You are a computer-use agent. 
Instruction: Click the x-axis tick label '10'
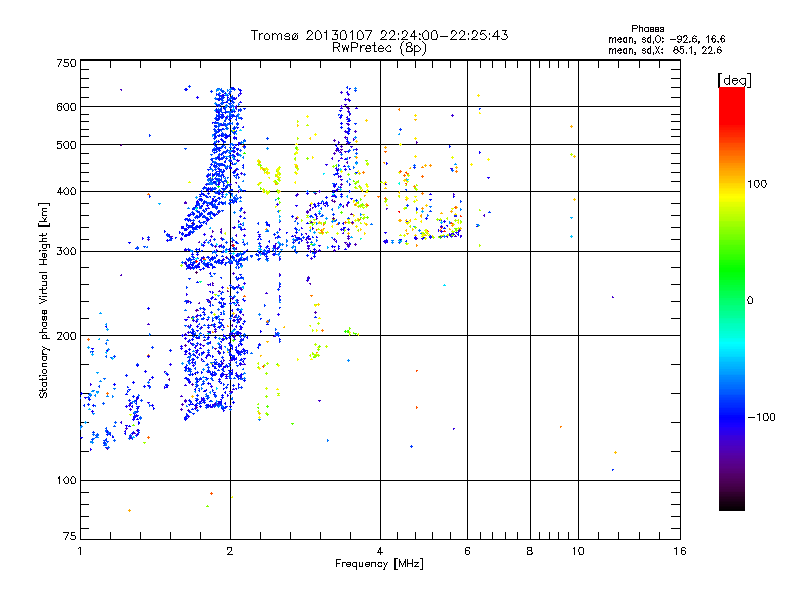[x=578, y=551]
